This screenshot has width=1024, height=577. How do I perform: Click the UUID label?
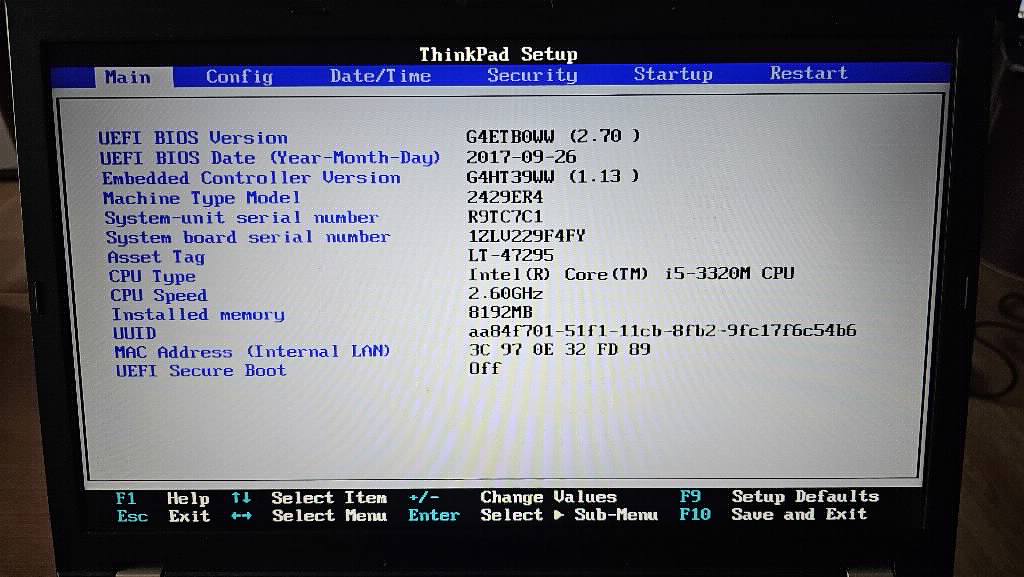pos(135,333)
